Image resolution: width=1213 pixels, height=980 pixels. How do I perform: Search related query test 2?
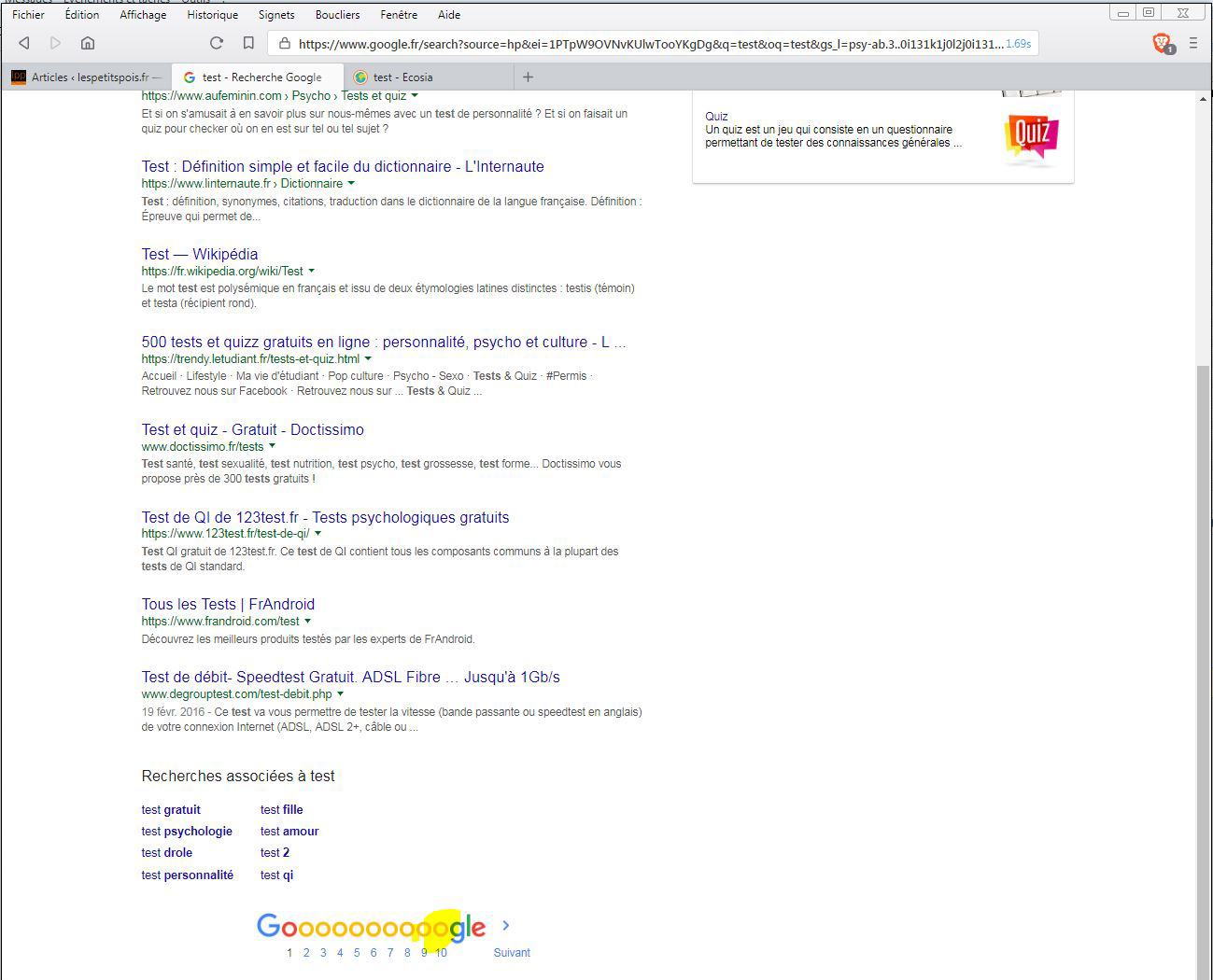click(x=275, y=853)
